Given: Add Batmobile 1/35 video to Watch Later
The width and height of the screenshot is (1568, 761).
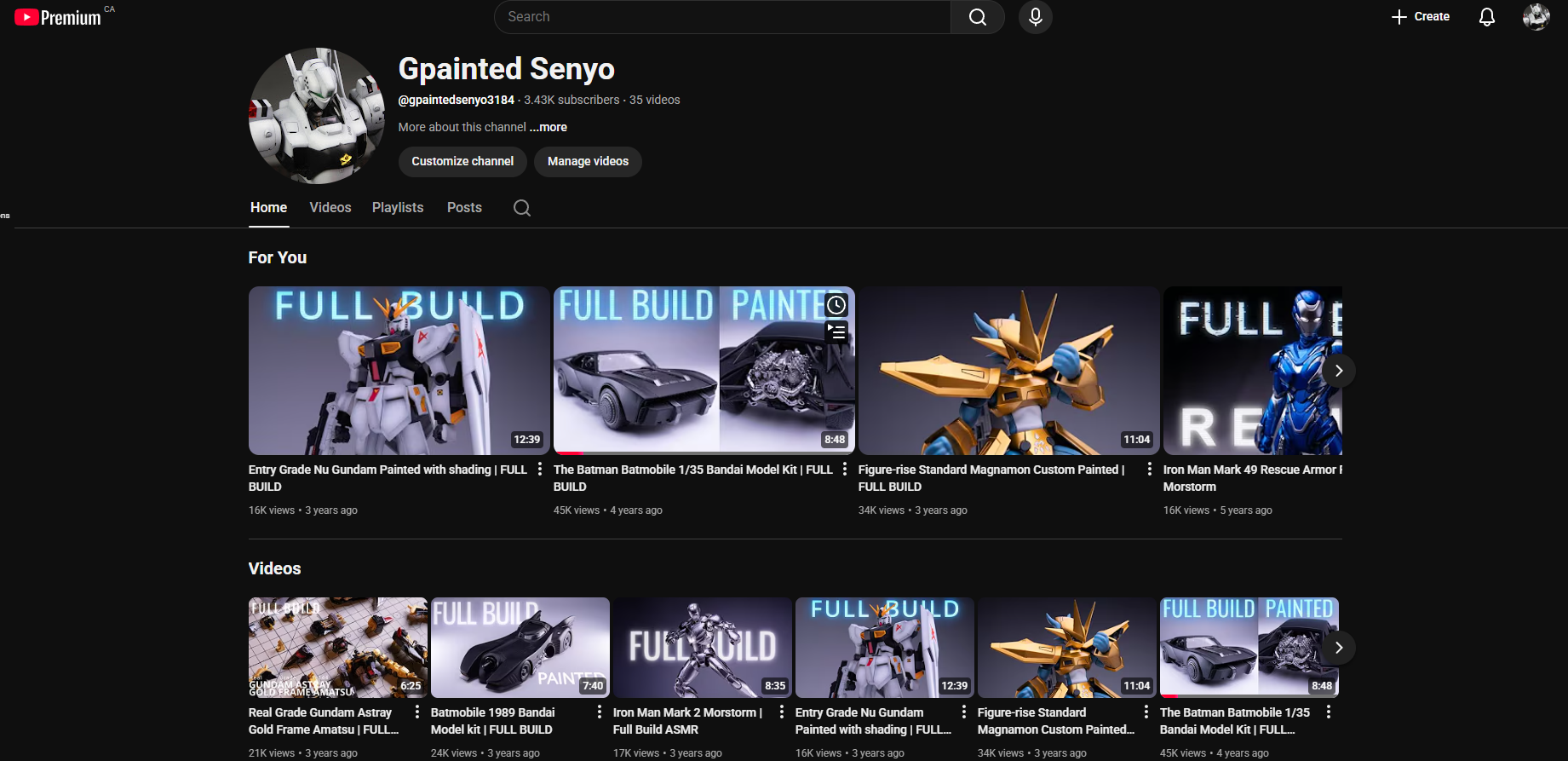Looking at the screenshot, I should tap(836, 305).
